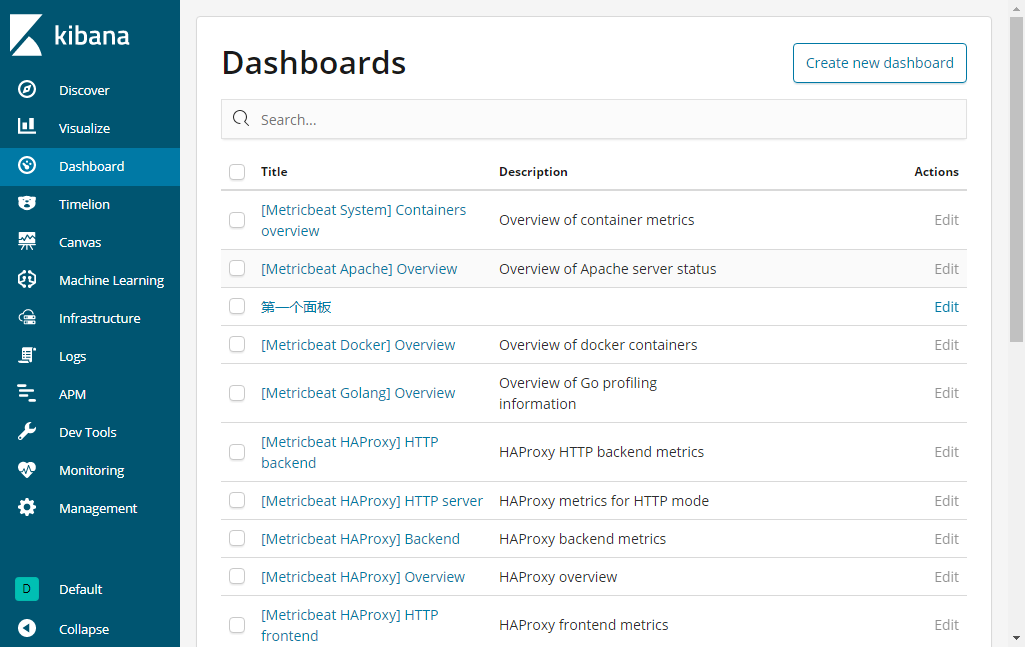Open the 第一个面板 dashboard
This screenshot has height=647, width=1025.
[x=296, y=307]
